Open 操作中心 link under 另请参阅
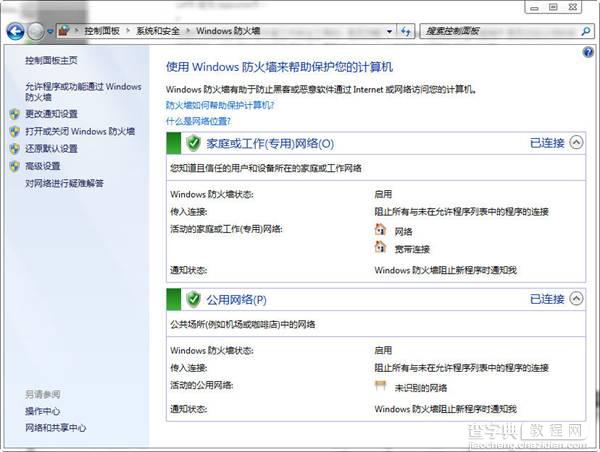Image resolution: width=600 pixels, height=452 pixels. [x=43, y=411]
